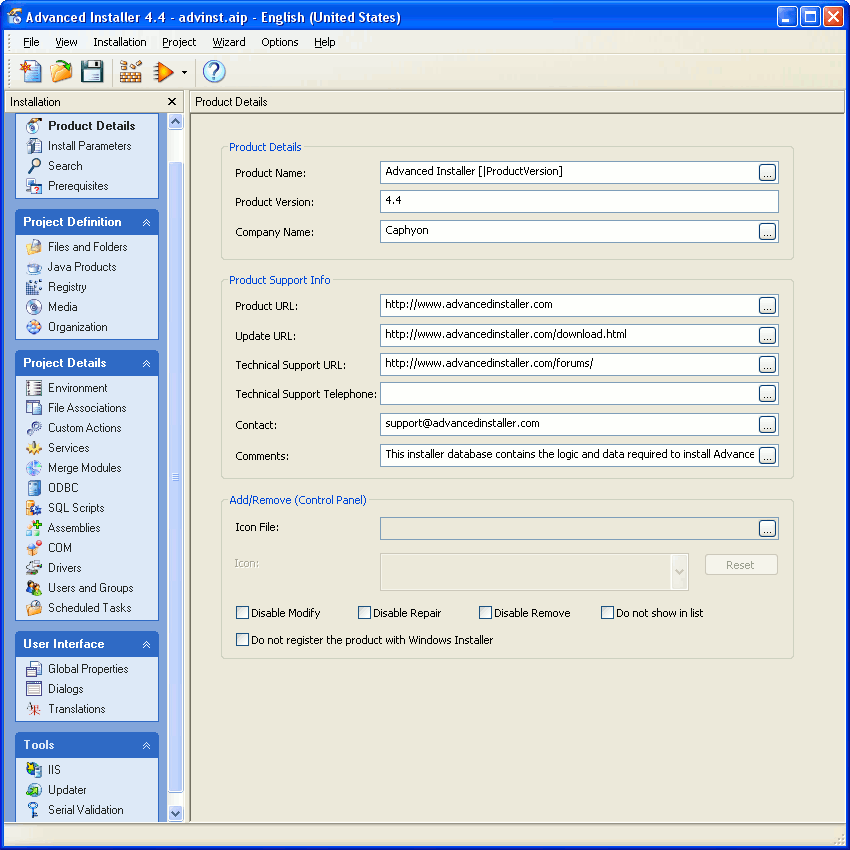This screenshot has height=850, width=850.
Task: Open the Installation menu
Action: click(x=120, y=42)
